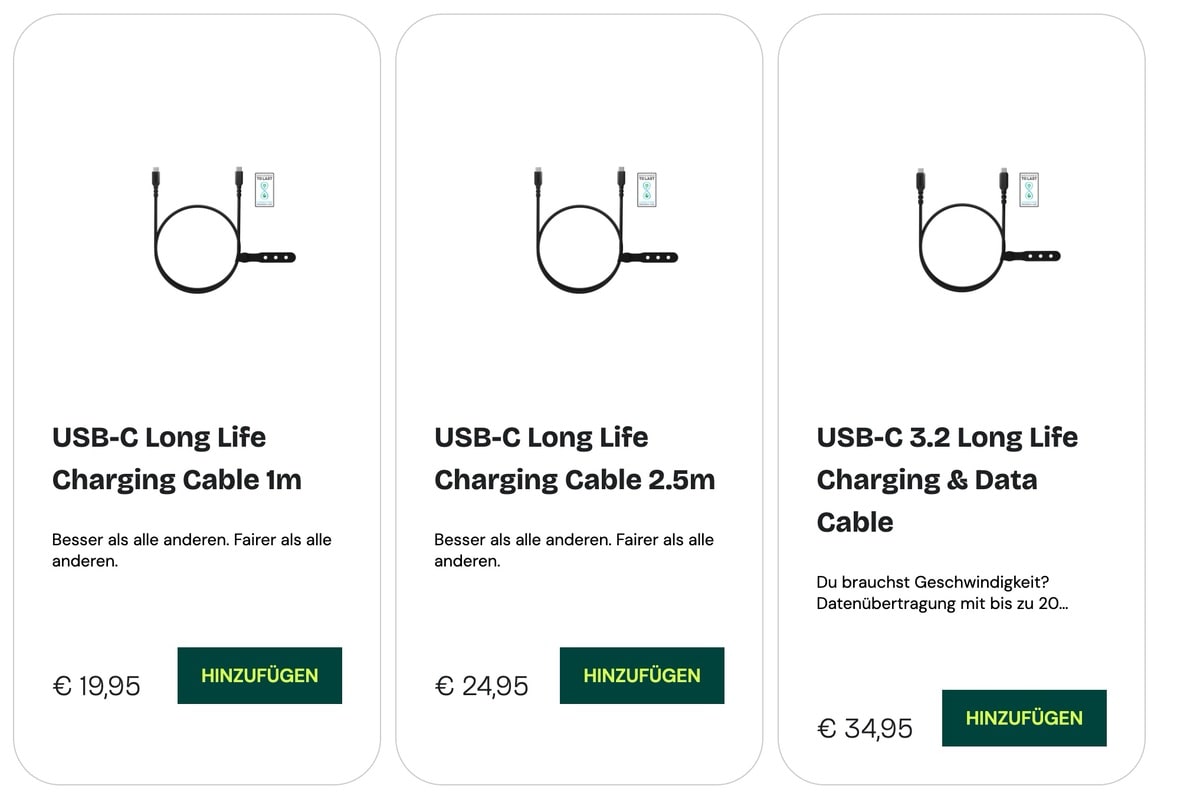Add USB-C Long Life Cable 1m to cart
The width and height of the screenshot is (1200, 799).
259,675
